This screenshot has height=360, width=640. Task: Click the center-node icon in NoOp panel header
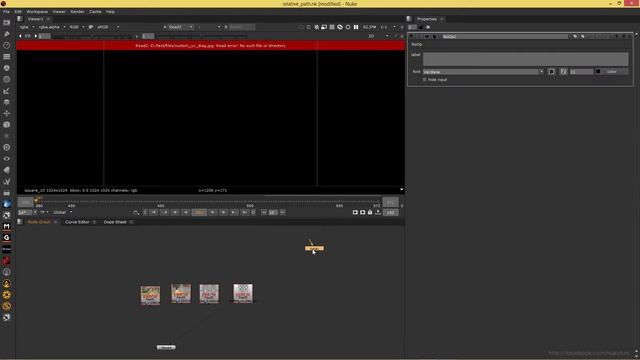pyautogui.click(x=427, y=37)
